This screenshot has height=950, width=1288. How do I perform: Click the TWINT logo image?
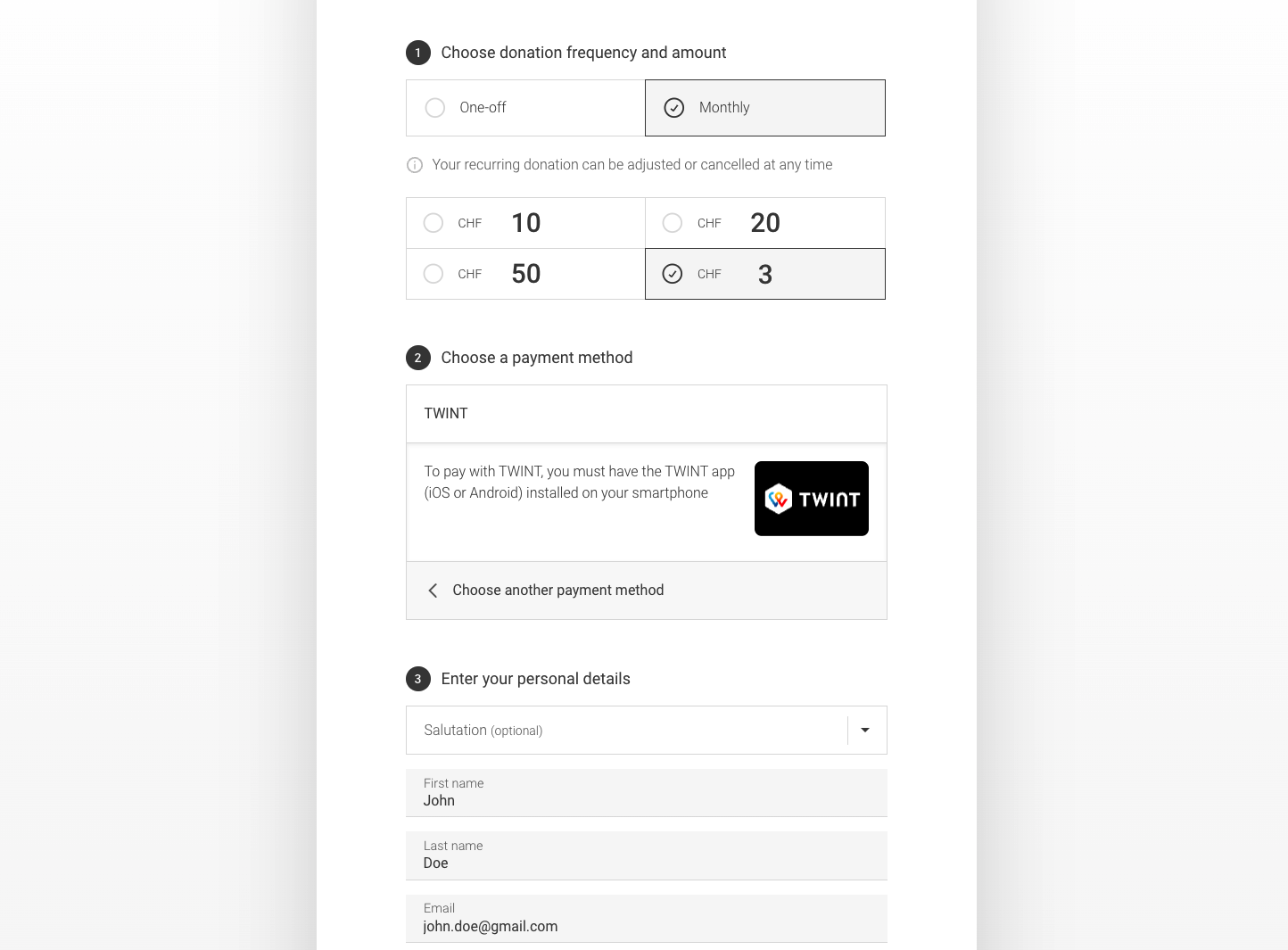tap(811, 499)
